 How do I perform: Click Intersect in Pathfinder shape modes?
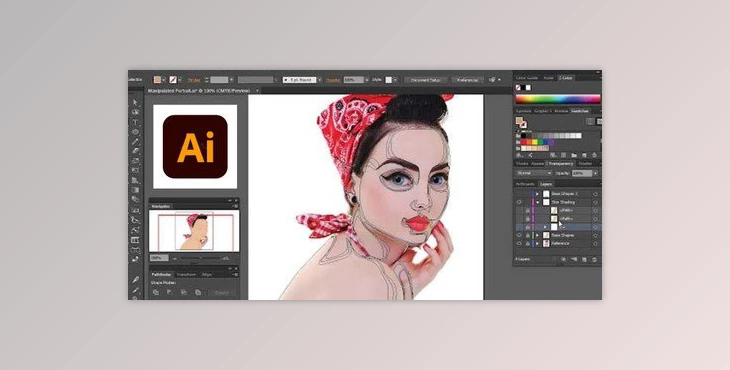pyautogui.click(x=184, y=292)
